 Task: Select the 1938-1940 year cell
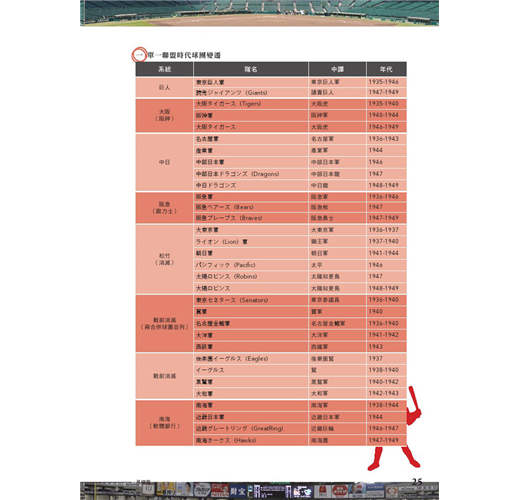click(386, 370)
